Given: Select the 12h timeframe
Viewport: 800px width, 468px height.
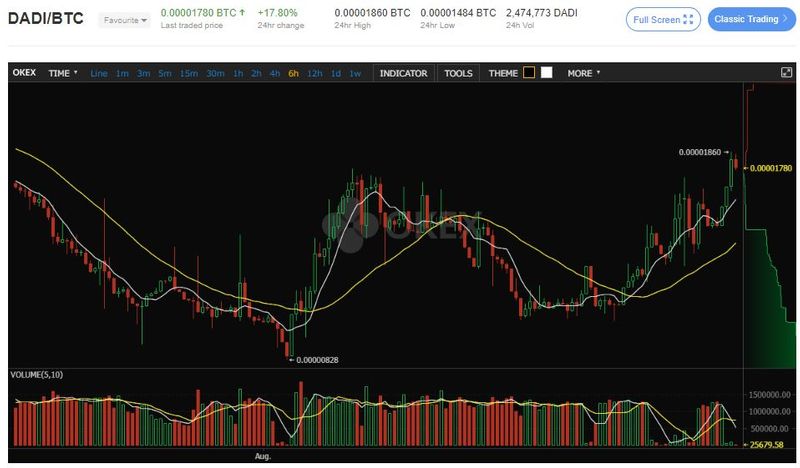Looking at the screenshot, I should tap(314, 73).
